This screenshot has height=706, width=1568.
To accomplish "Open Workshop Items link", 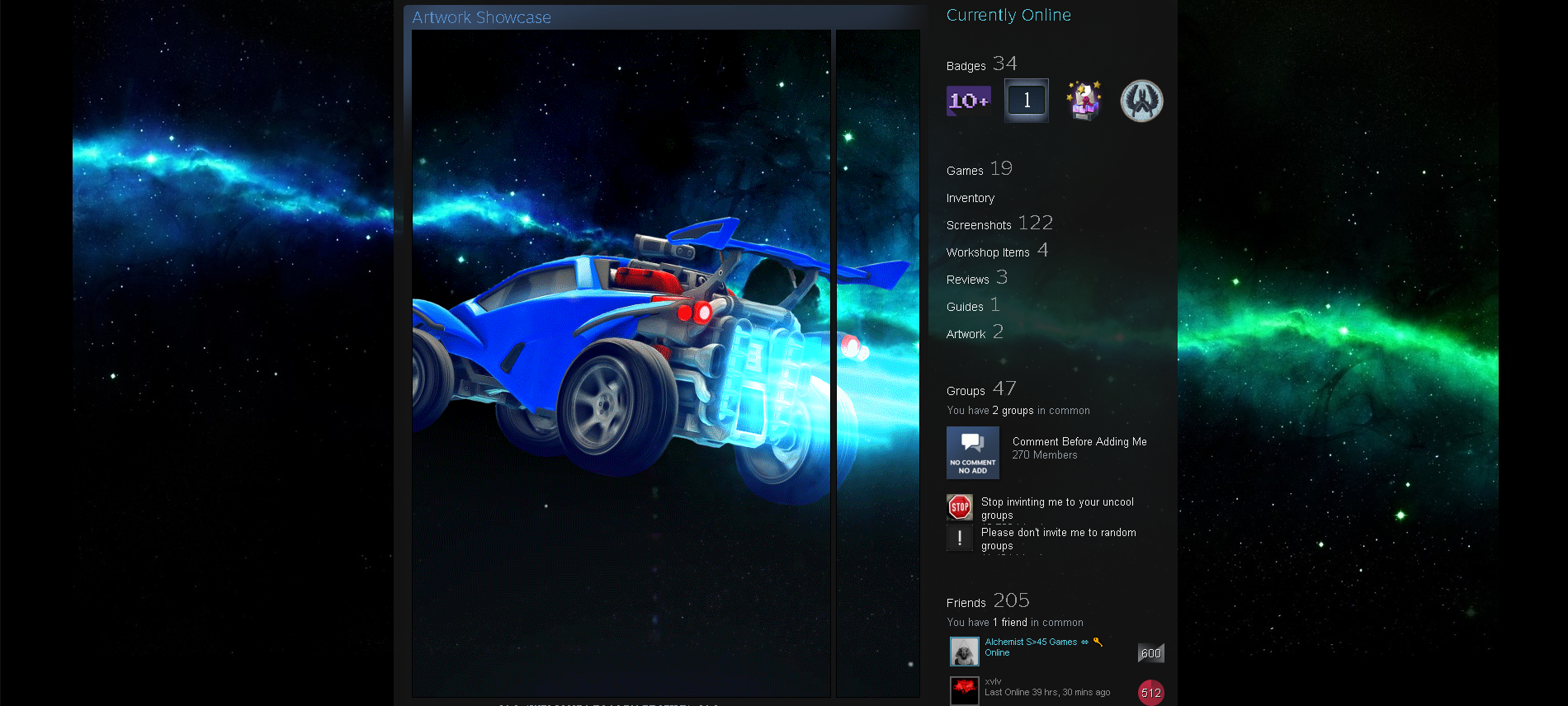I will (x=988, y=252).
